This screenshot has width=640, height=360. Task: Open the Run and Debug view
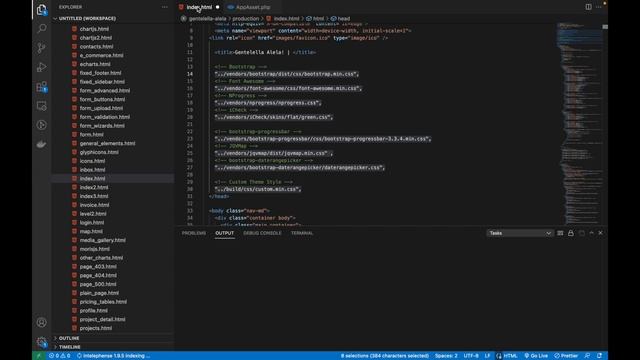point(42,67)
